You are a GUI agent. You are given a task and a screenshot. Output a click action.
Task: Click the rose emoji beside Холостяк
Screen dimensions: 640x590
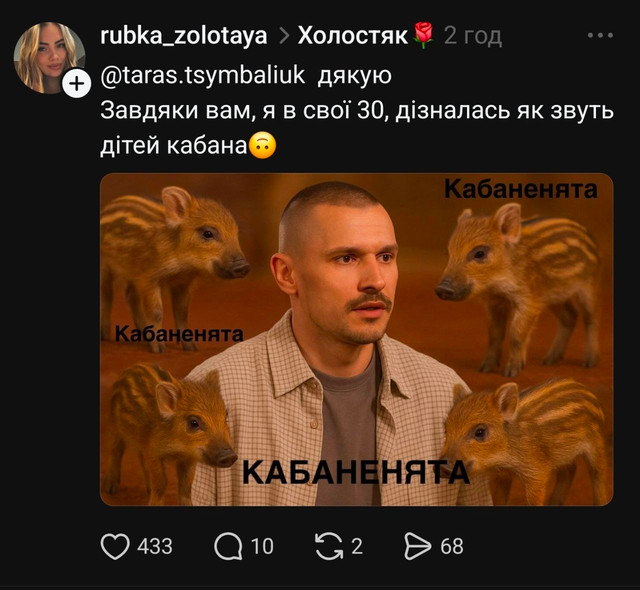tap(423, 35)
